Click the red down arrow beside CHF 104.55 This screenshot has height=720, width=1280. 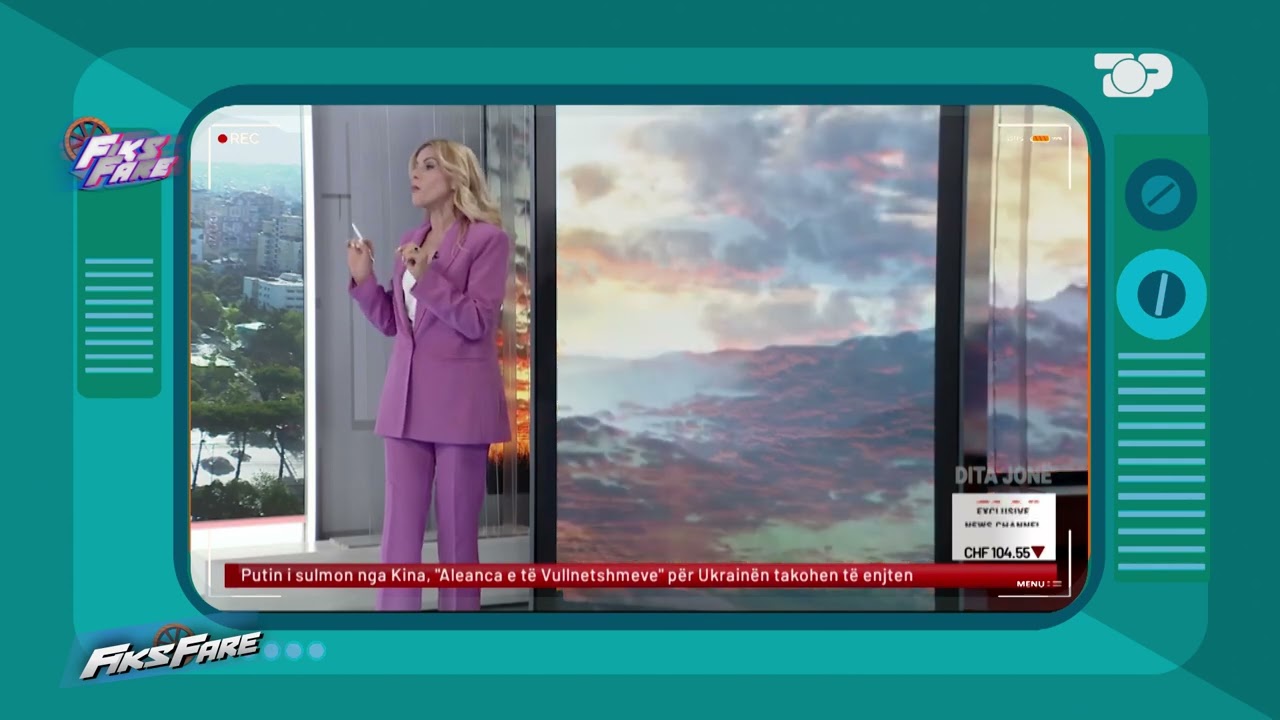pyautogui.click(x=1038, y=552)
